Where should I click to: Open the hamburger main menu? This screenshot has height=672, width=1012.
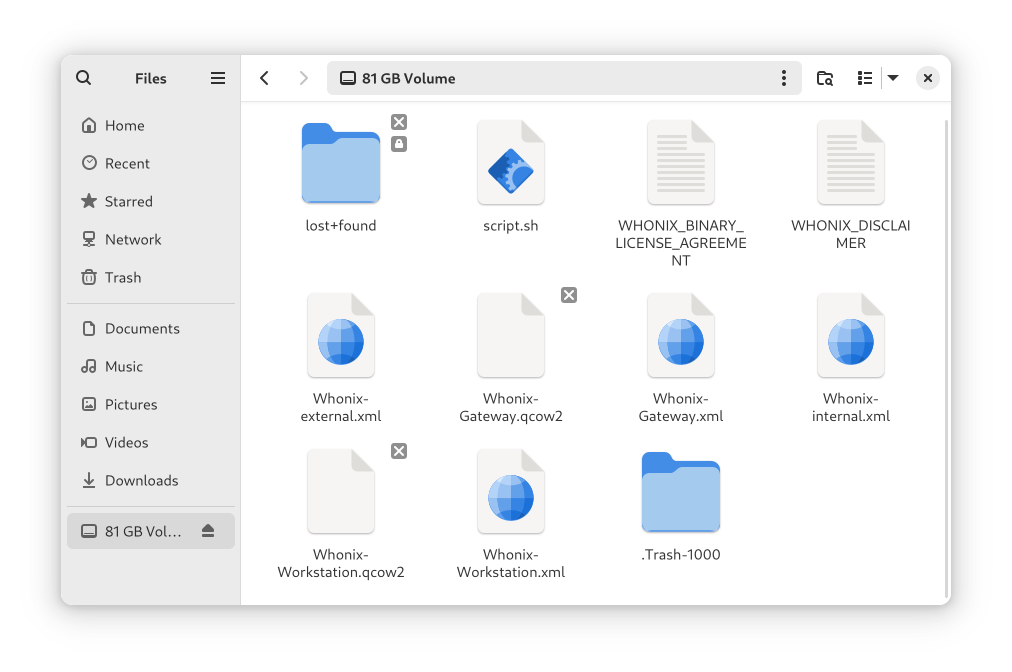pyautogui.click(x=218, y=78)
